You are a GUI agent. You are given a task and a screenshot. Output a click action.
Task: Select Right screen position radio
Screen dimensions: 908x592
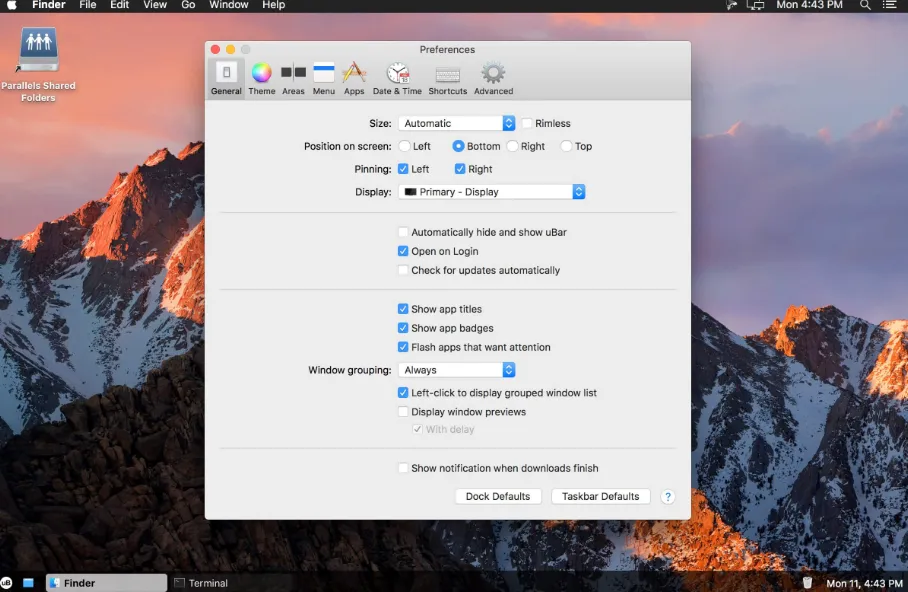coord(512,146)
